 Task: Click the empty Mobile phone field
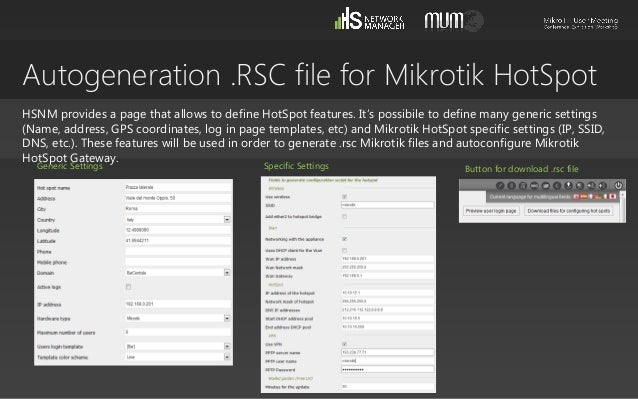pos(178,262)
